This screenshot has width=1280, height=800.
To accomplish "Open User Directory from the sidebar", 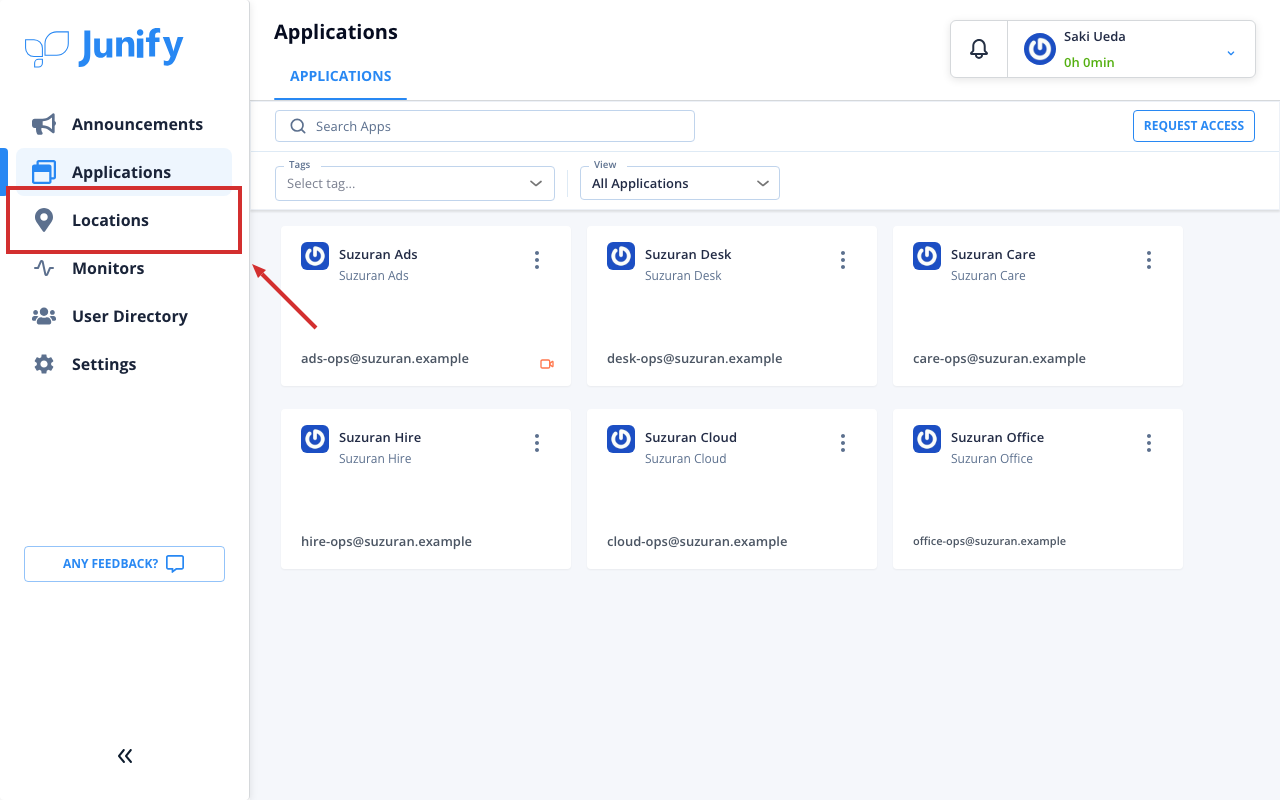I will click(x=124, y=316).
